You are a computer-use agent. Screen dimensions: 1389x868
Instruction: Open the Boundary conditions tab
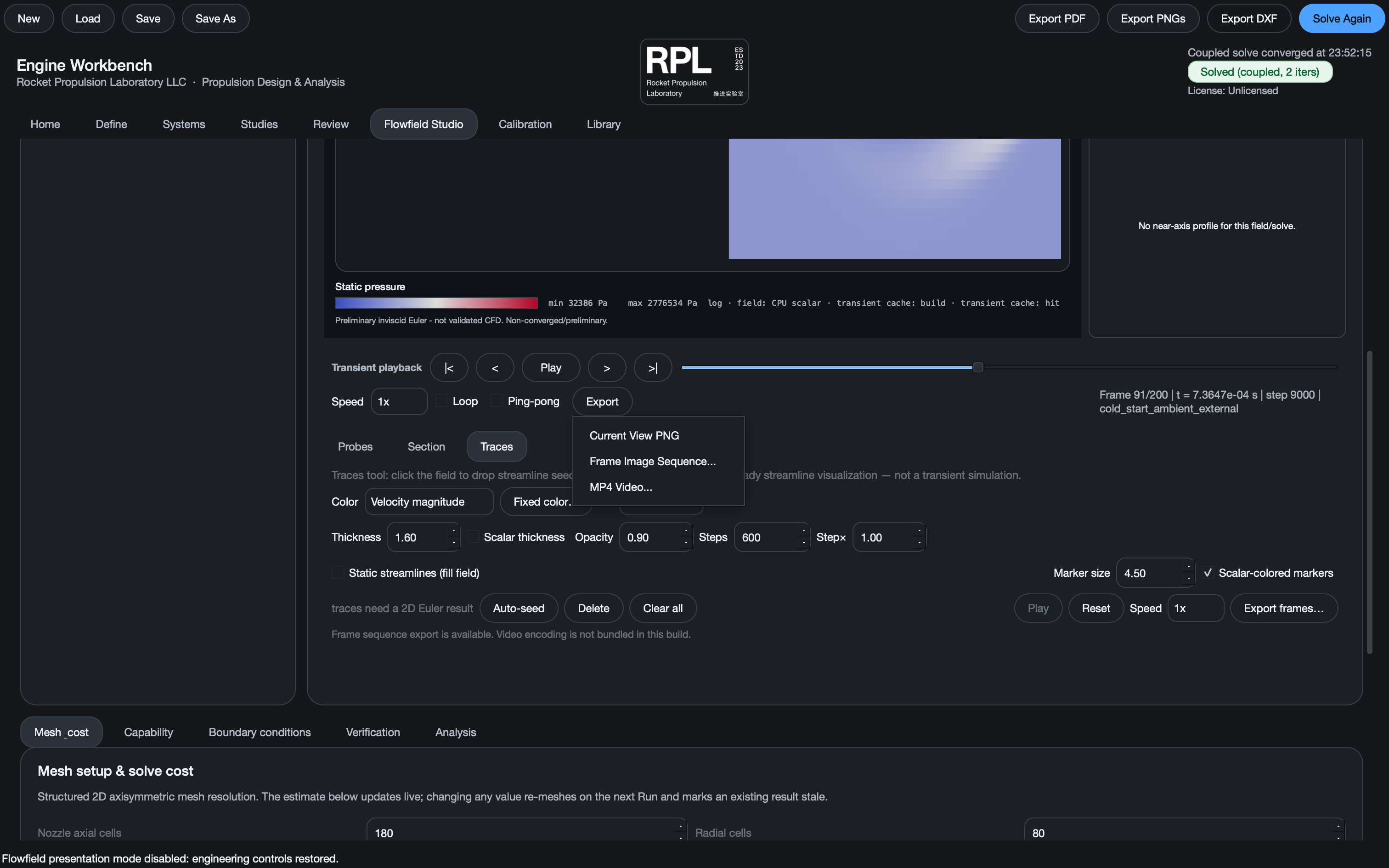click(x=260, y=732)
